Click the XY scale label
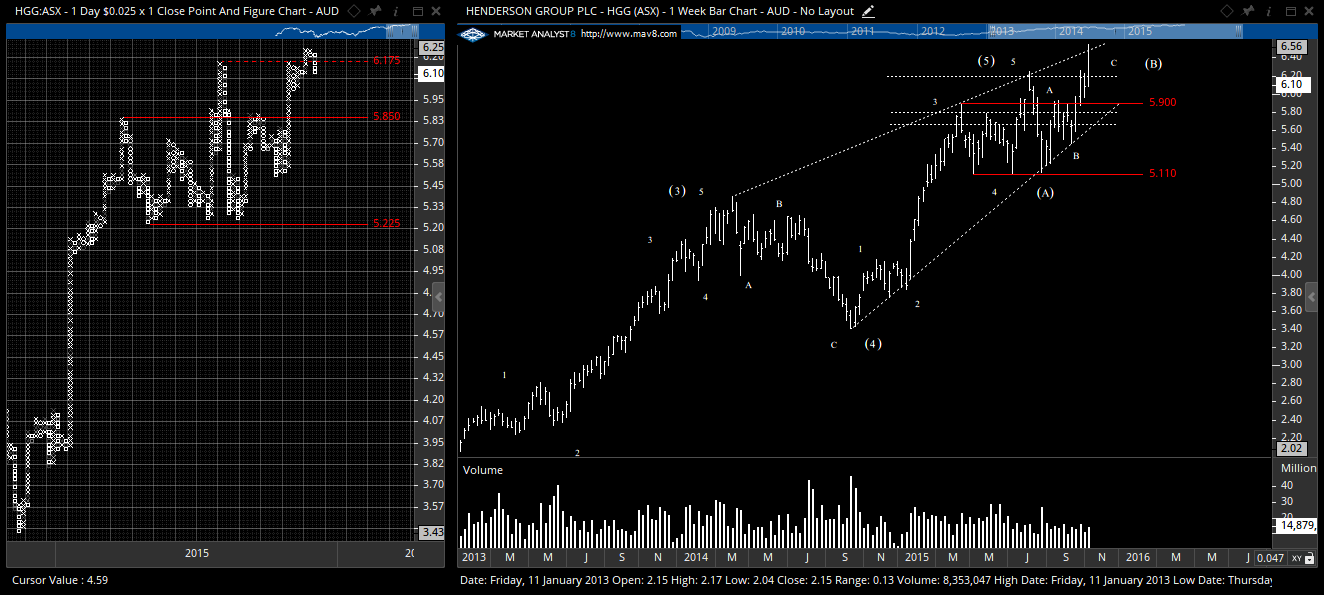 [1296, 558]
